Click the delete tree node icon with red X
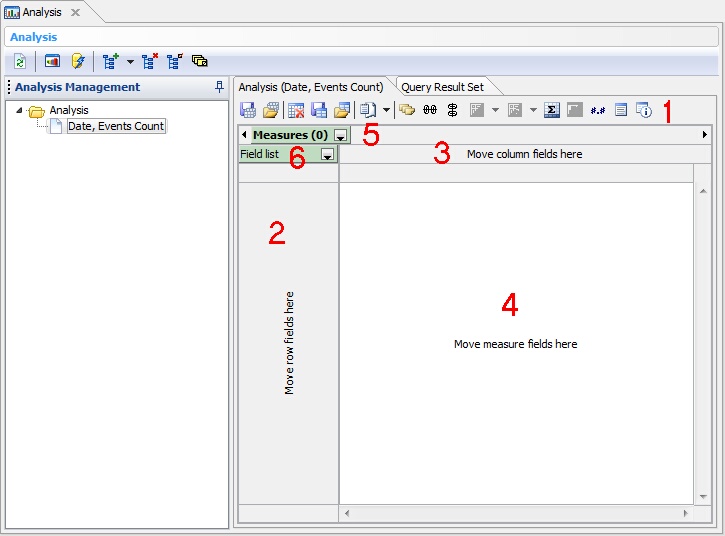725x536 pixels. tap(150, 61)
